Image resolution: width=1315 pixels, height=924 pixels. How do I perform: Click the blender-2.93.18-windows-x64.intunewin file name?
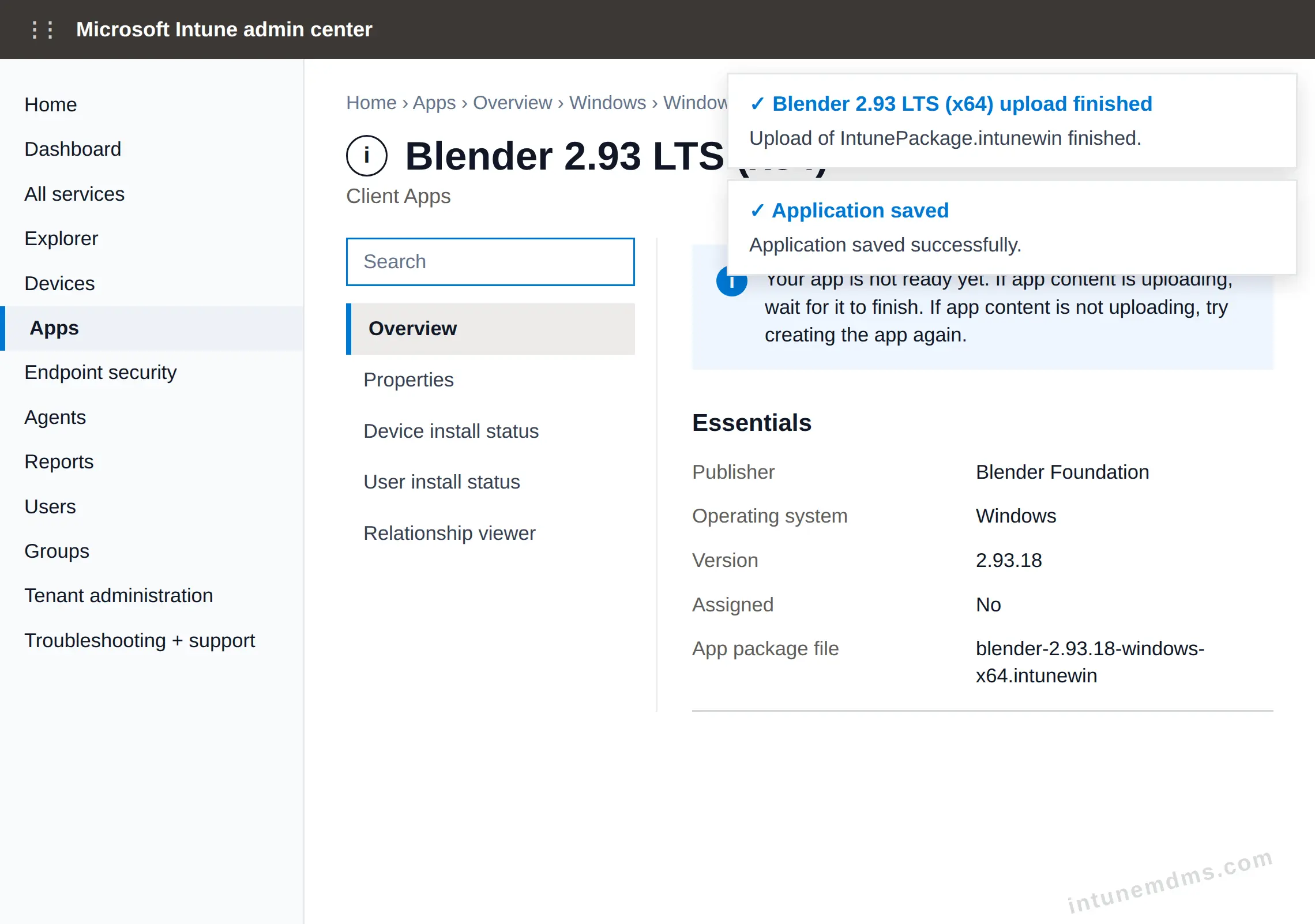tap(1090, 662)
